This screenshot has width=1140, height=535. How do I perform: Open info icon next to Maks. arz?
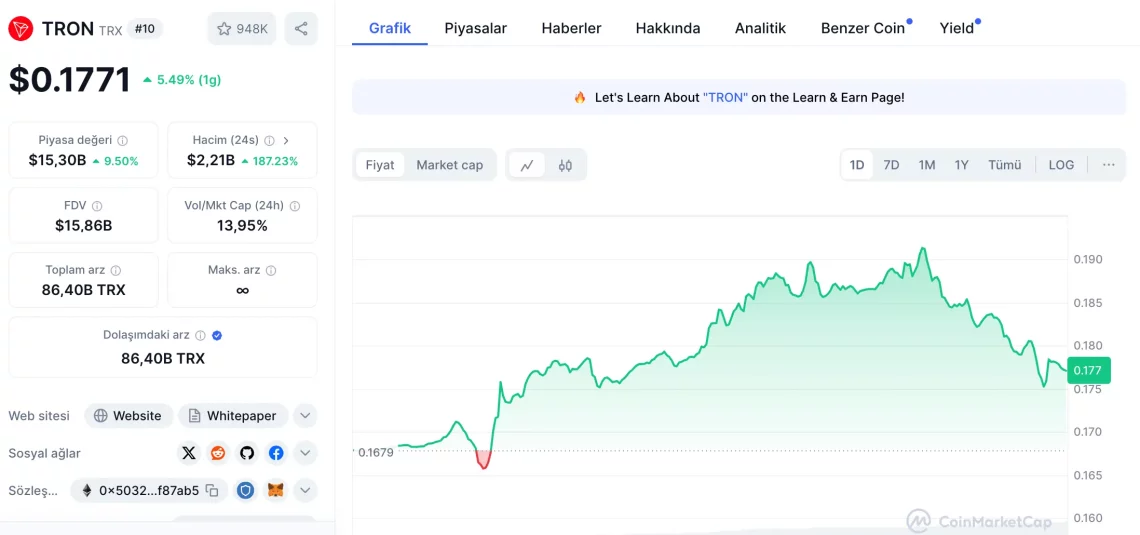[x=271, y=270]
